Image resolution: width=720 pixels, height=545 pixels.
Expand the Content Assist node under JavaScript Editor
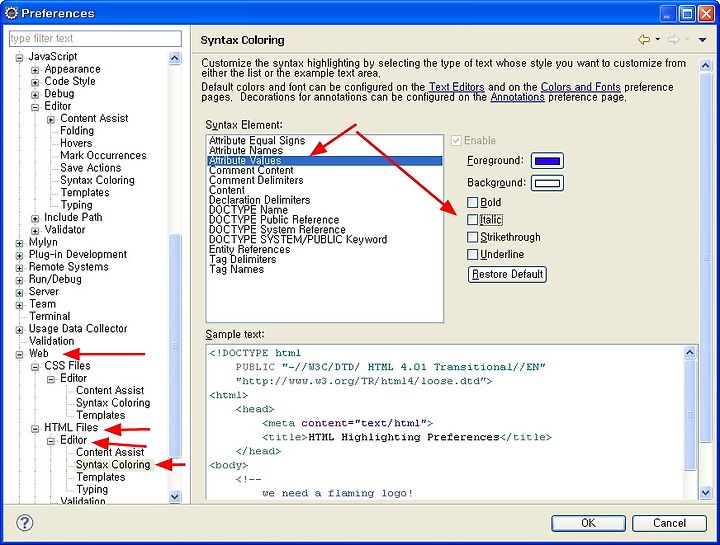pyautogui.click(x=51, y=120)
